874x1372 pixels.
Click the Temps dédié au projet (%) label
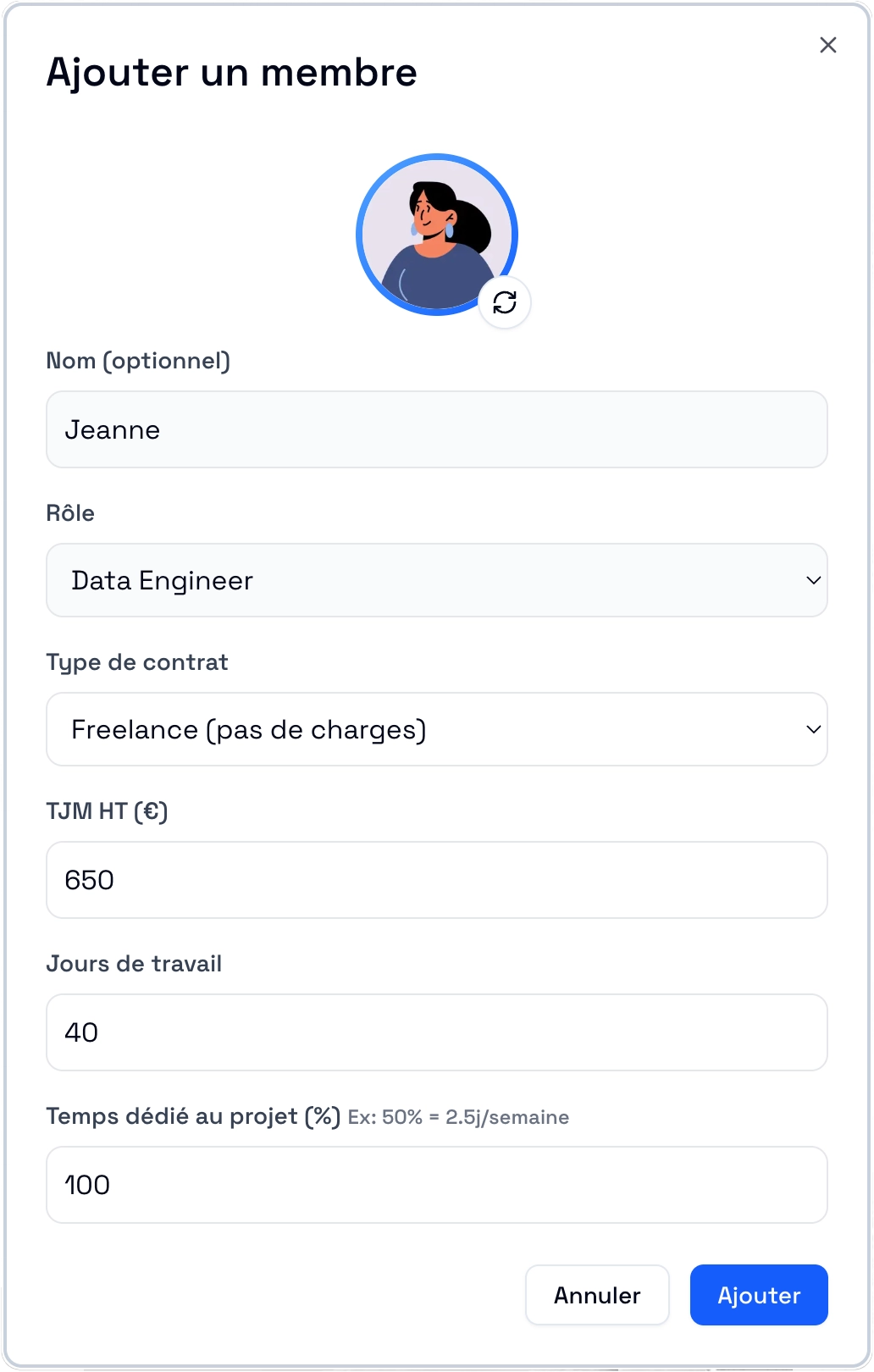(193, 1116)
